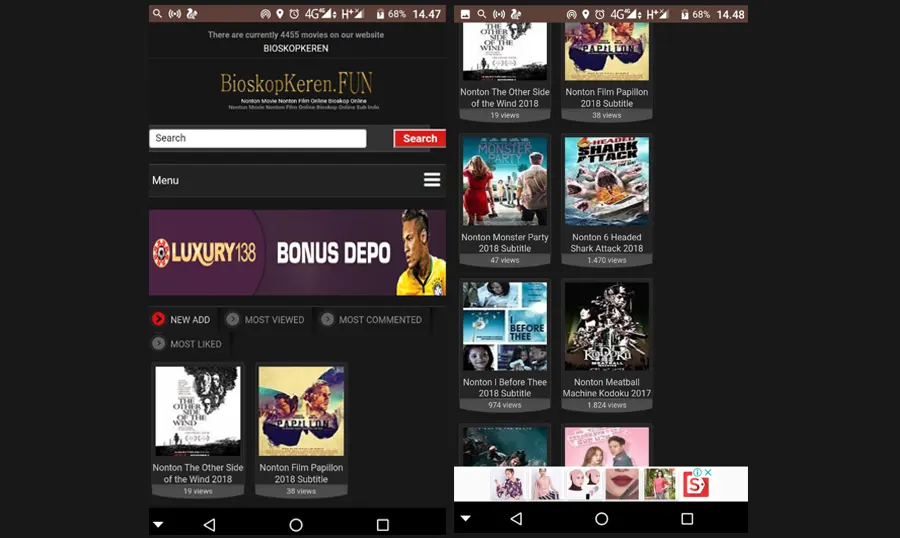Screen dimensions: 900x538
Task: Click the red Search button
Action: (x=420, y=138)
